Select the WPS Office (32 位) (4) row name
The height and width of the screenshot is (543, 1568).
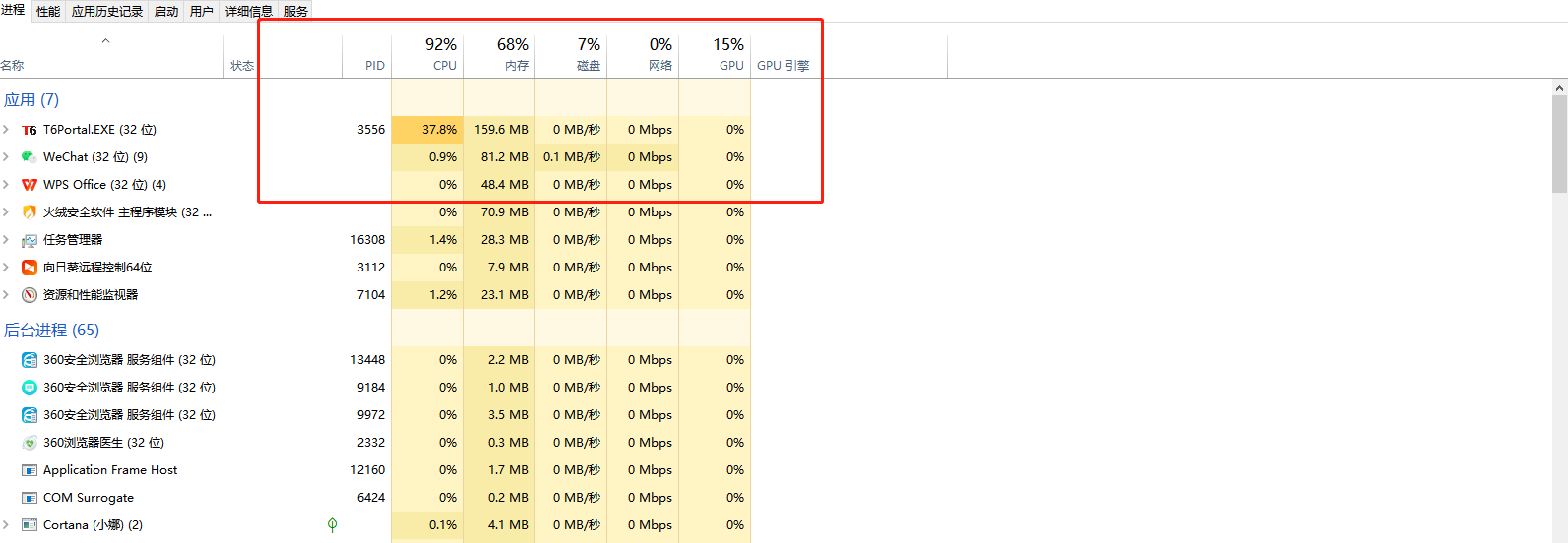pyautogui.click(x=104, y=185)
